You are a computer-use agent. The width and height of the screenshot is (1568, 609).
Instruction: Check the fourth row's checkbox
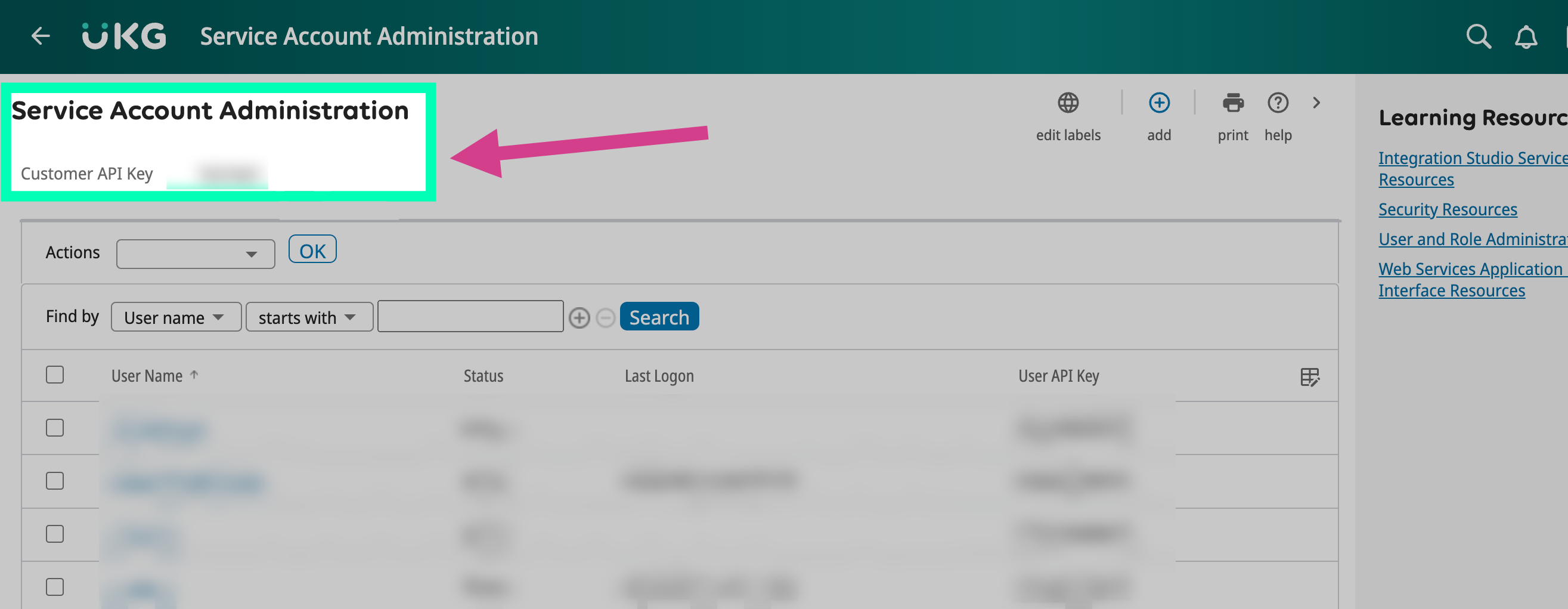[55, 586]
